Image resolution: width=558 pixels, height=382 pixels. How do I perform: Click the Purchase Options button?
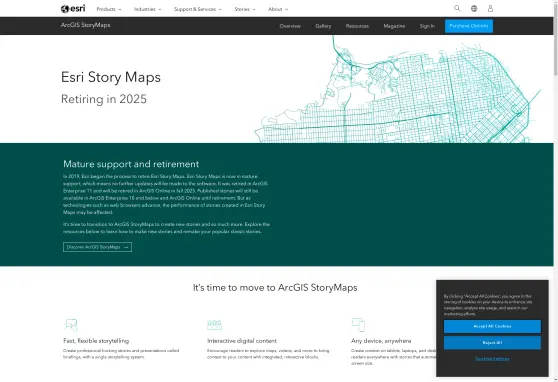click(469, 26)
